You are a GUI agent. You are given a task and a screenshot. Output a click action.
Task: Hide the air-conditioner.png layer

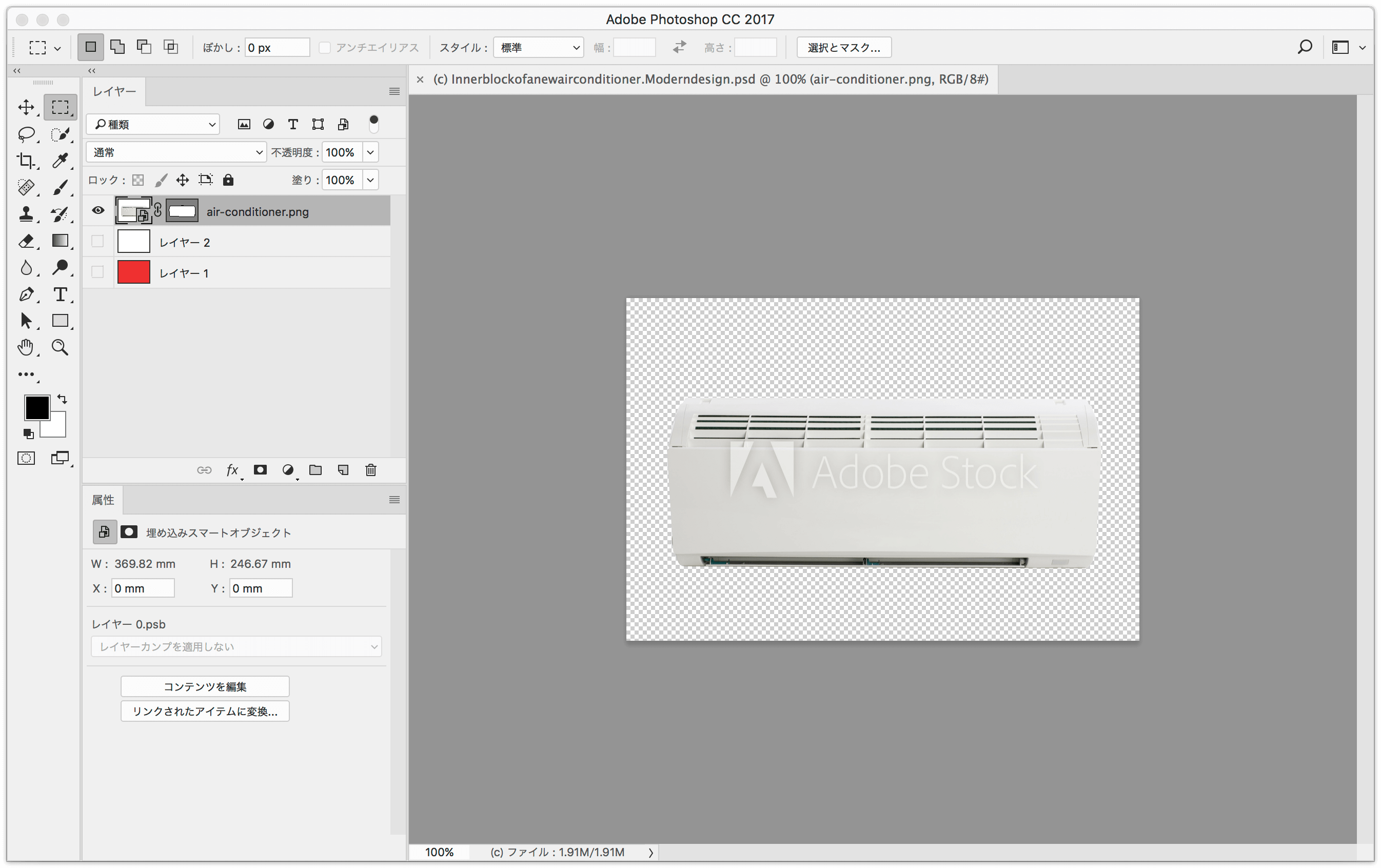98,210
